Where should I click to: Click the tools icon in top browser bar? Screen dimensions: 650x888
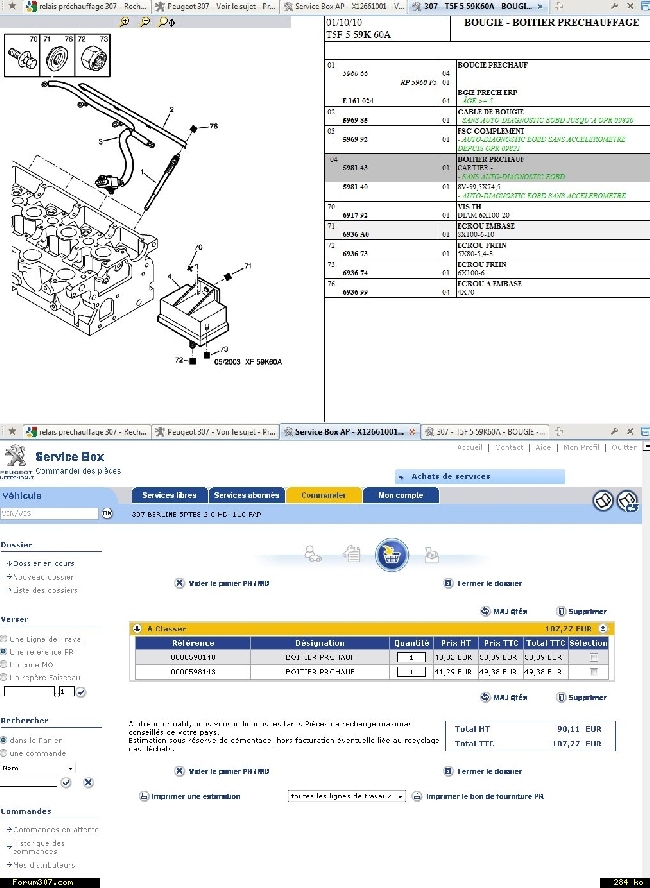(614, 6)
